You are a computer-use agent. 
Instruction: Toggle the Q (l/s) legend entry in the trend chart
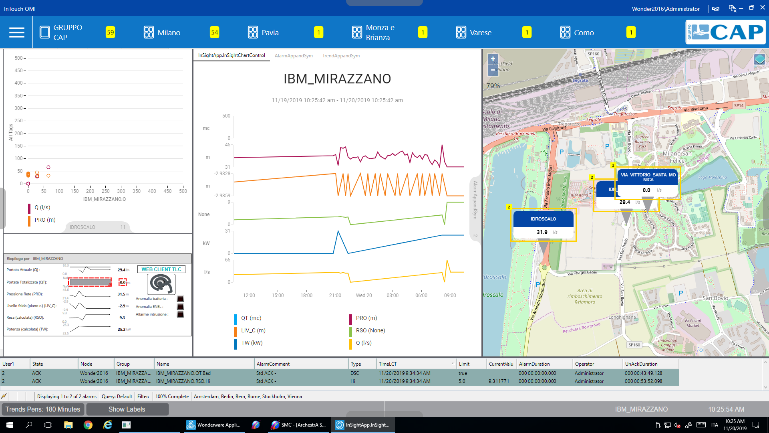pyautogui.click(x=360, y=343)
